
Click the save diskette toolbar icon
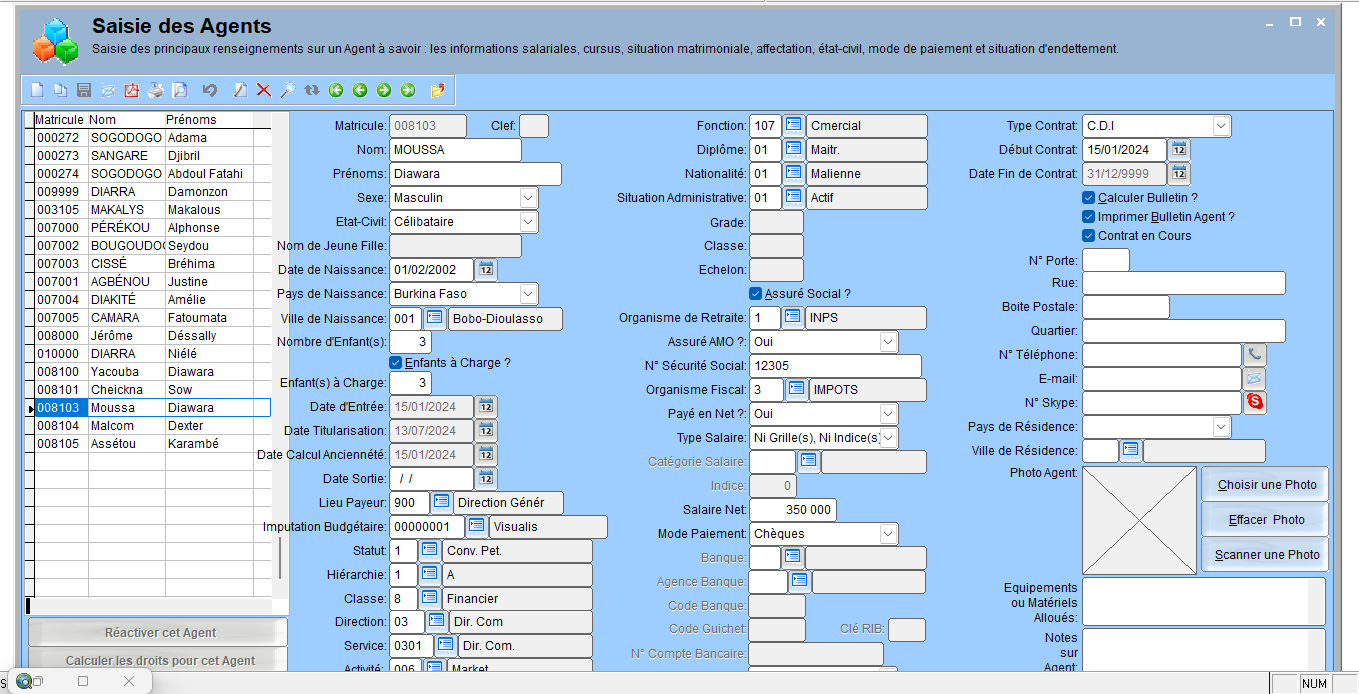point(84,90)
